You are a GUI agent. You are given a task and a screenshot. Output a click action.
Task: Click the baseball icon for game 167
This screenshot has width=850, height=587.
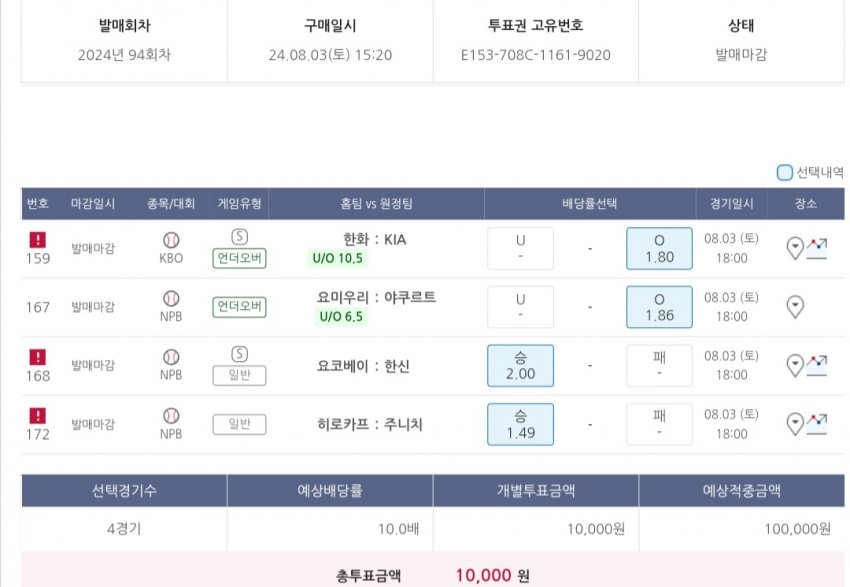pos(171,298)
